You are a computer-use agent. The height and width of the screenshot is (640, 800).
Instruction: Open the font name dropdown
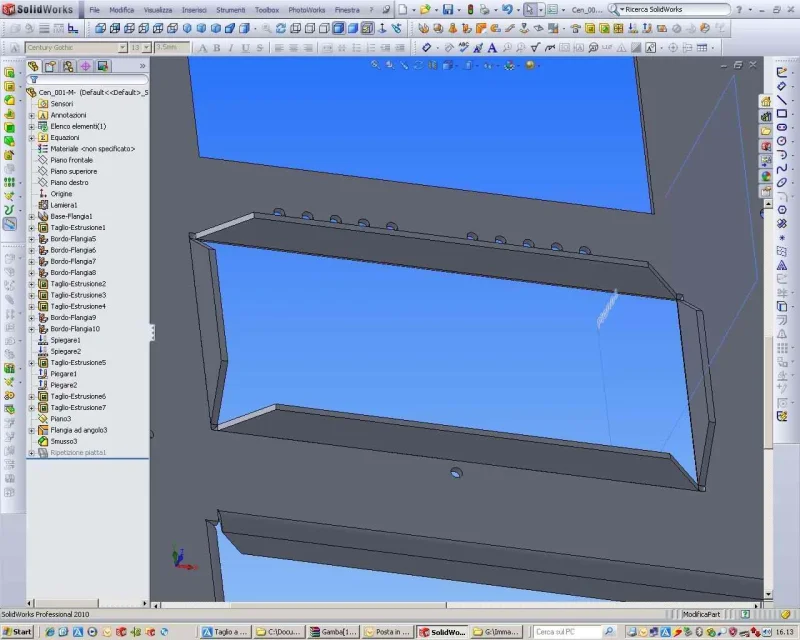122,47
